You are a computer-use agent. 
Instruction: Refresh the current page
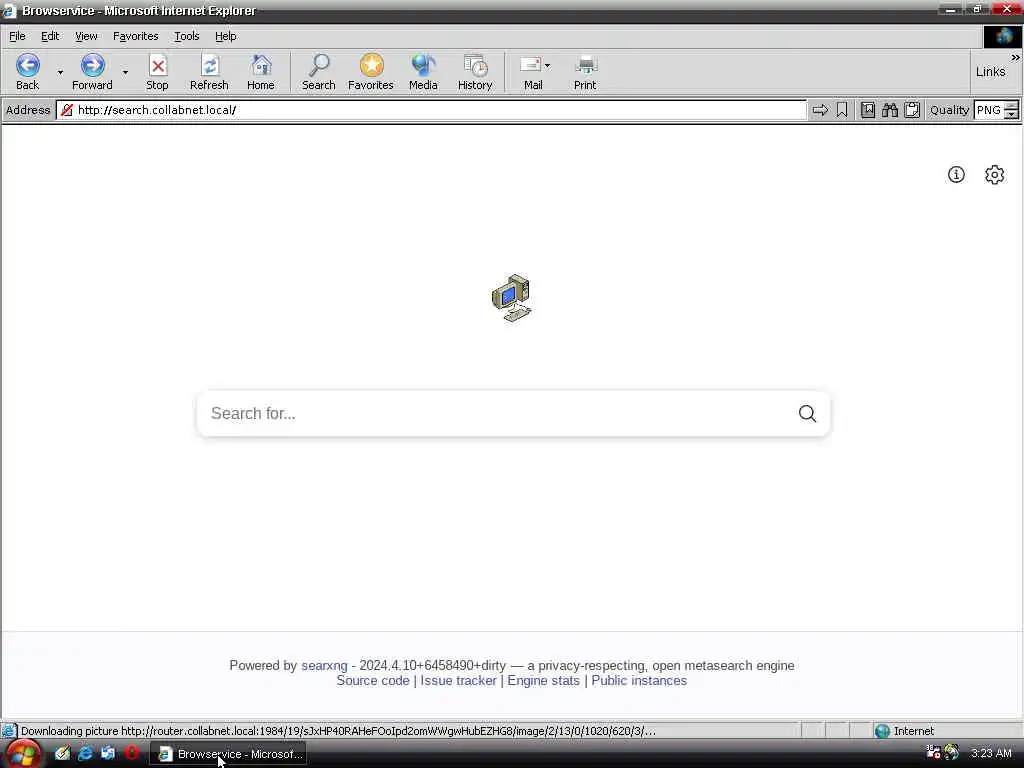(x=209, y=72)
